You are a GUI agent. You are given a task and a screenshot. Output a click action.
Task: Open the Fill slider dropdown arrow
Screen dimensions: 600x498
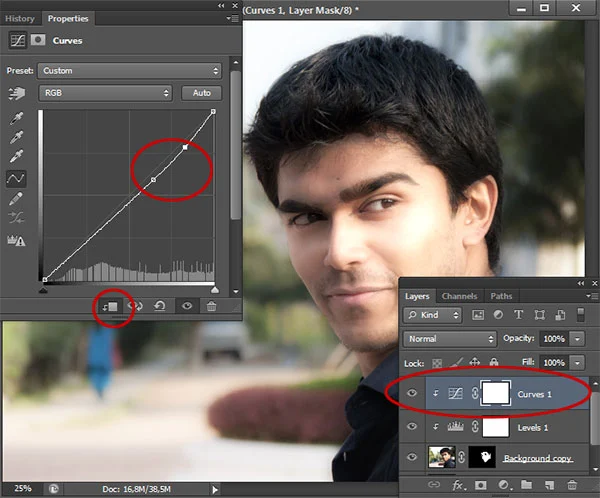[577, 362]
